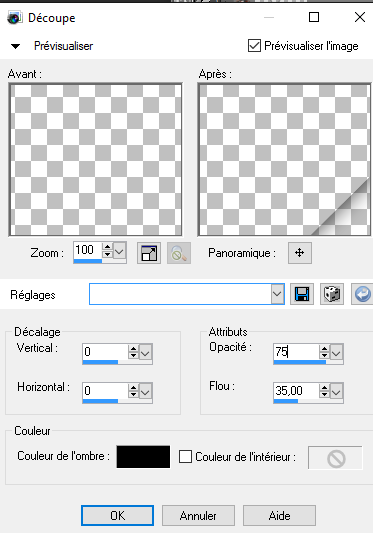The height and width of the screenshot is (533, 373).
Task: Click the randomize parameters dice icon
Action: 332,294
